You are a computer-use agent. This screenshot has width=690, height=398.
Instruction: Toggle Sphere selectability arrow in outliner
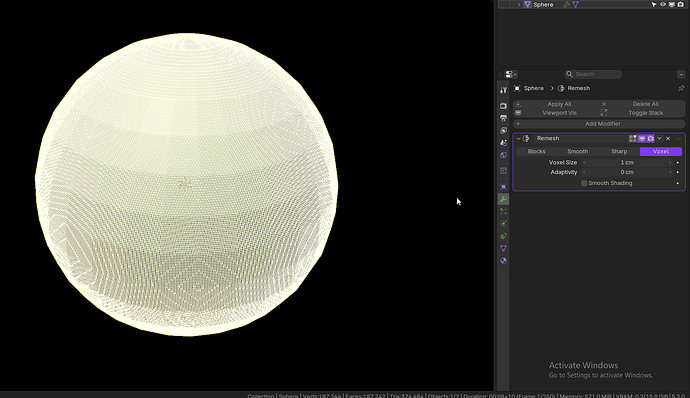[654, 4]
